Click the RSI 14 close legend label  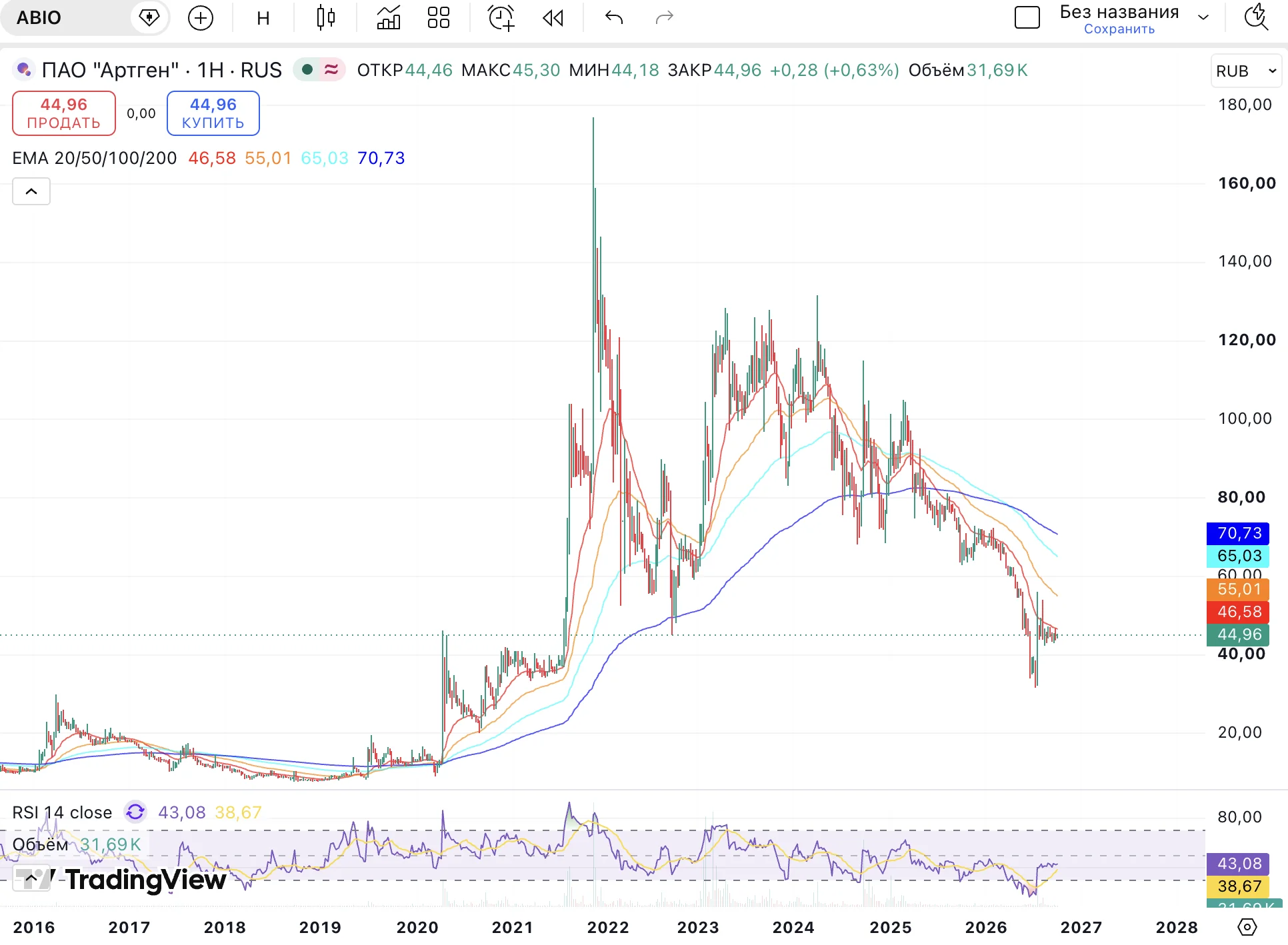coord(62,812)
